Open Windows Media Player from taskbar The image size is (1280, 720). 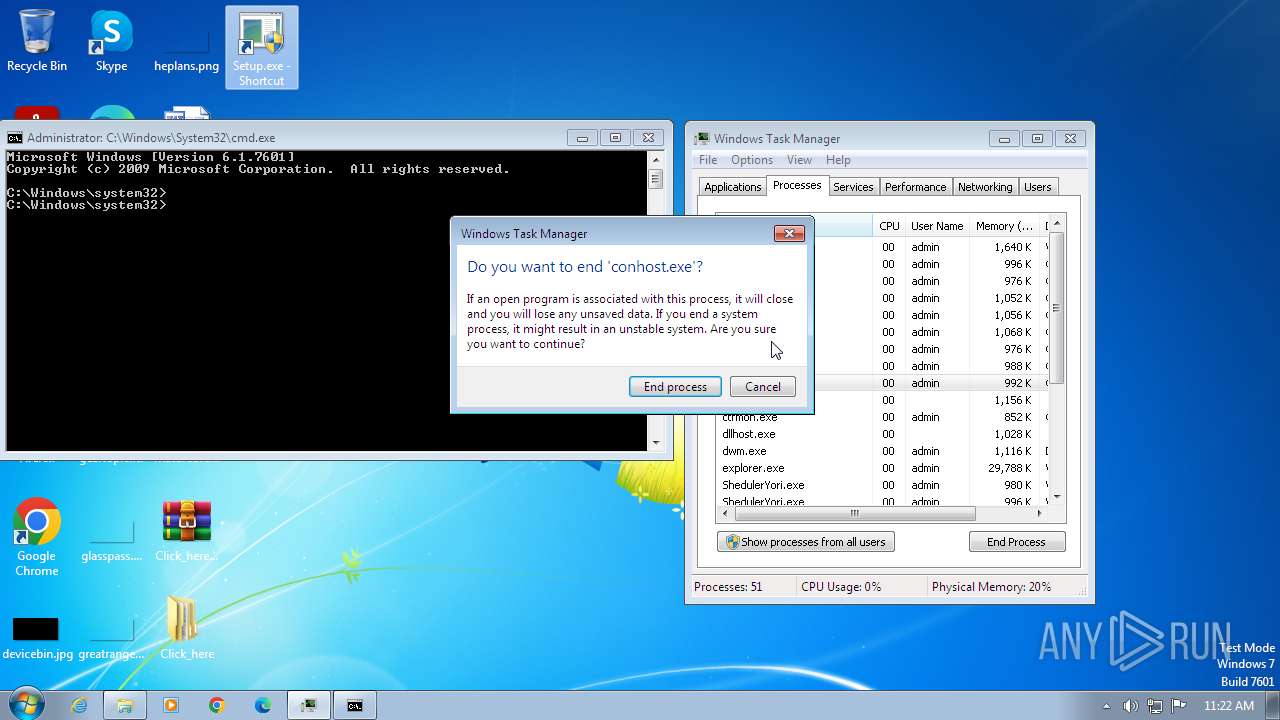[x=171, y=705]
